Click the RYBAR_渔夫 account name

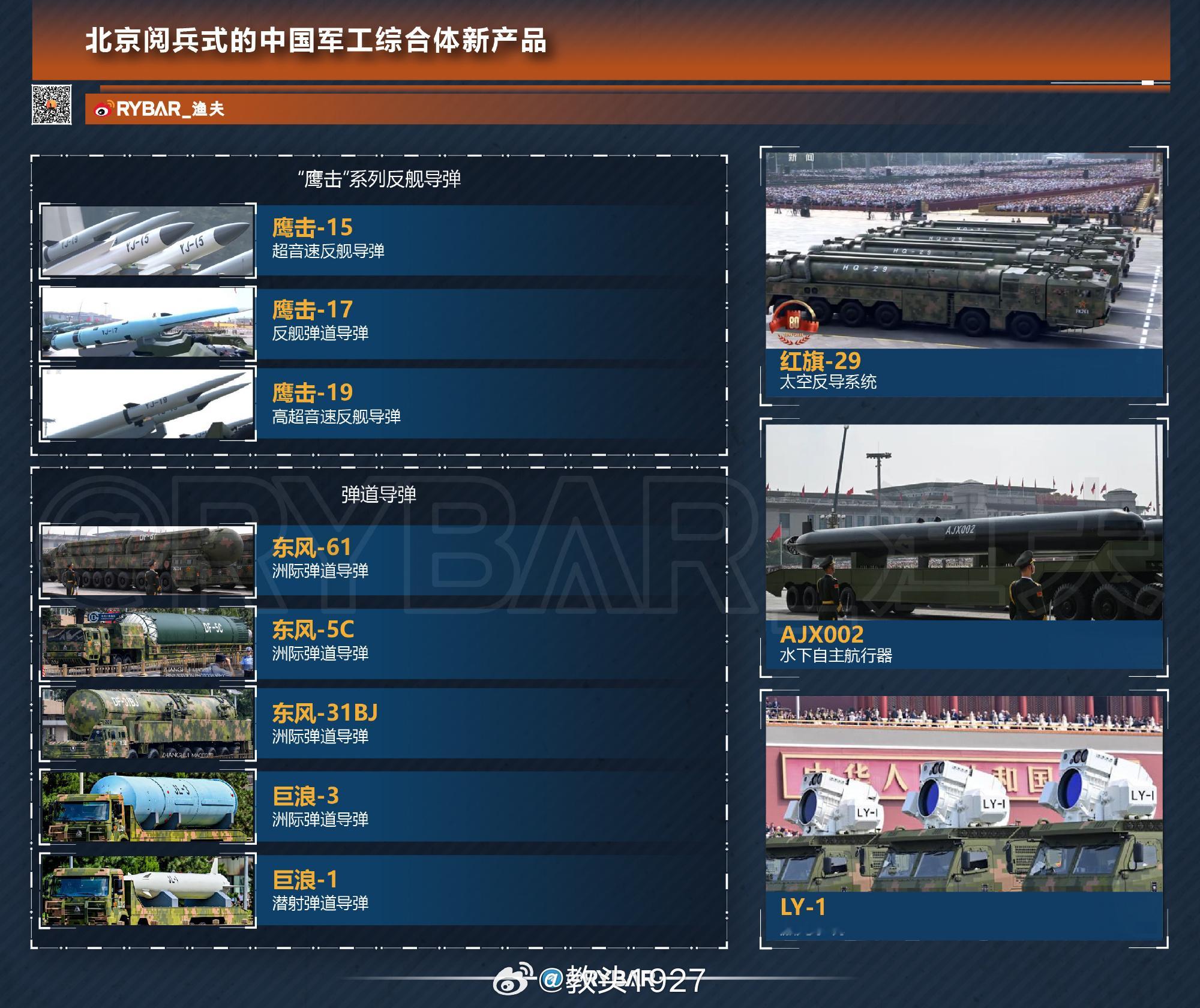pyautogui.click(x=170, y=109)
